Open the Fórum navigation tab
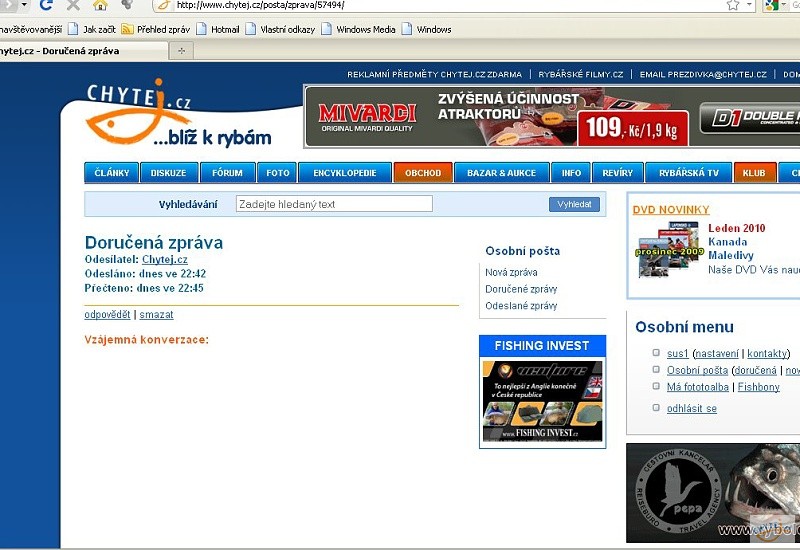The height and width of the screenshot is (550, 800). tap(228, 173)
